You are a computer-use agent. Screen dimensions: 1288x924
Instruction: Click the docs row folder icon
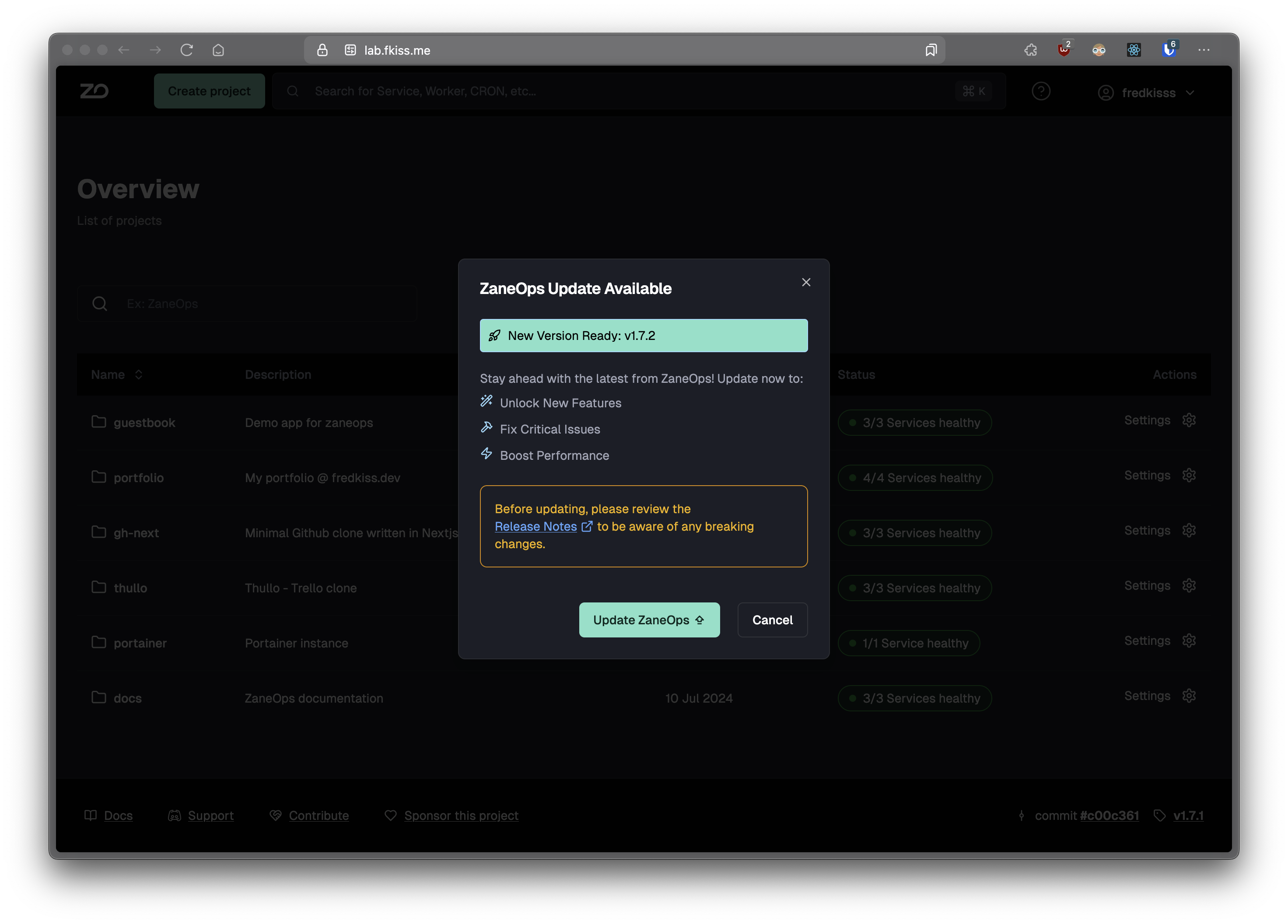[x=99, y=697]
